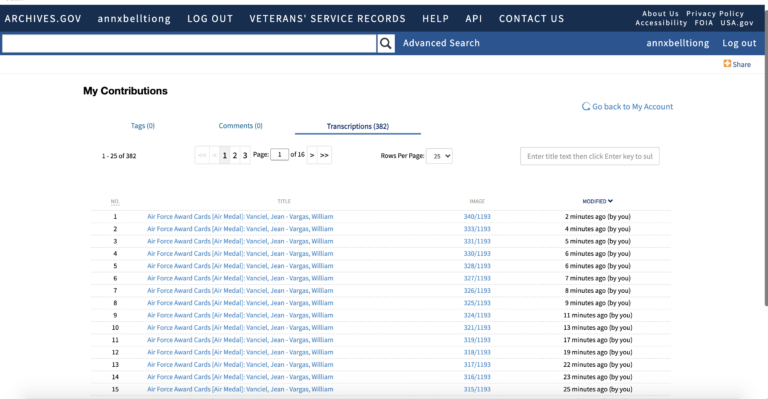The height and width of the screenshot is (399, 768).
Task: Go to previous page with < button
Action: [x=214, y=155]
